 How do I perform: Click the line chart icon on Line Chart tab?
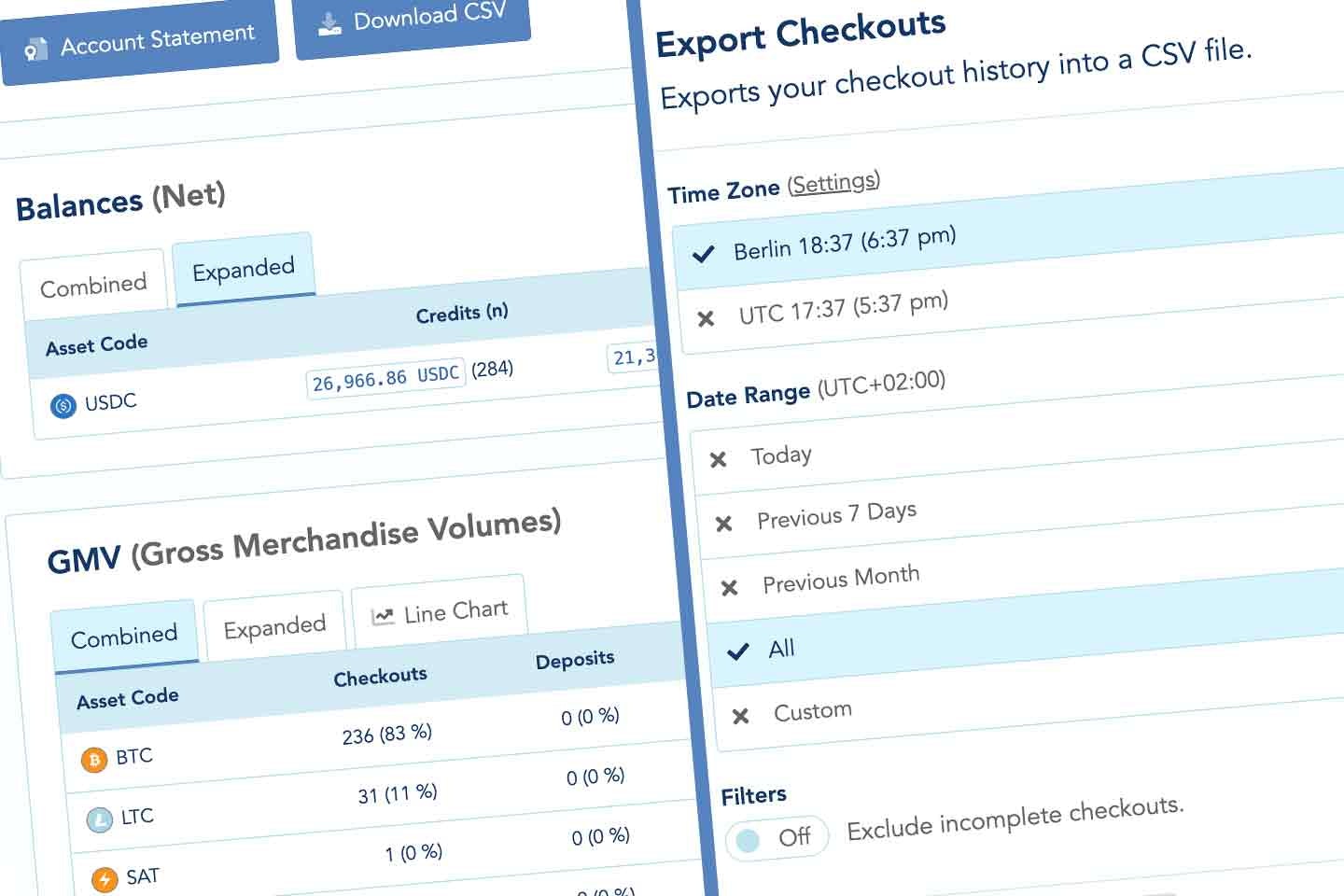pos(383,616)
